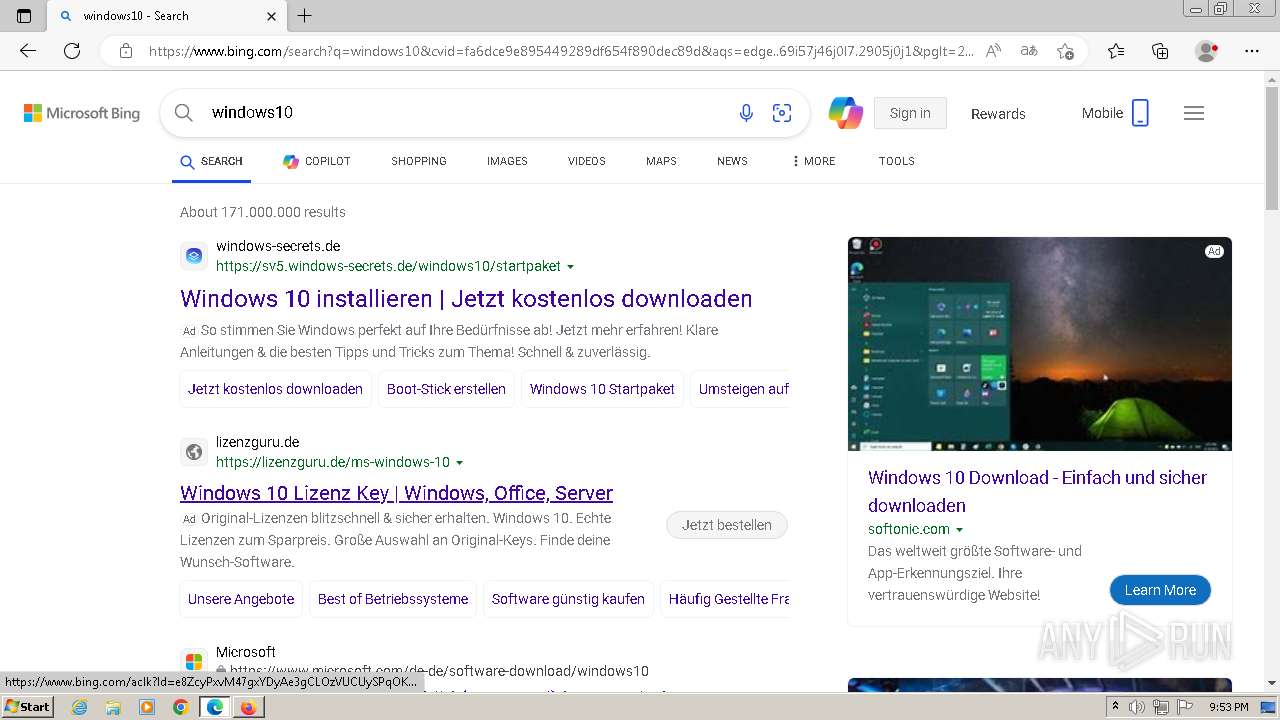
Task: Open Windows 10 Download softonic ad title
Action: tap(1037, 491)
